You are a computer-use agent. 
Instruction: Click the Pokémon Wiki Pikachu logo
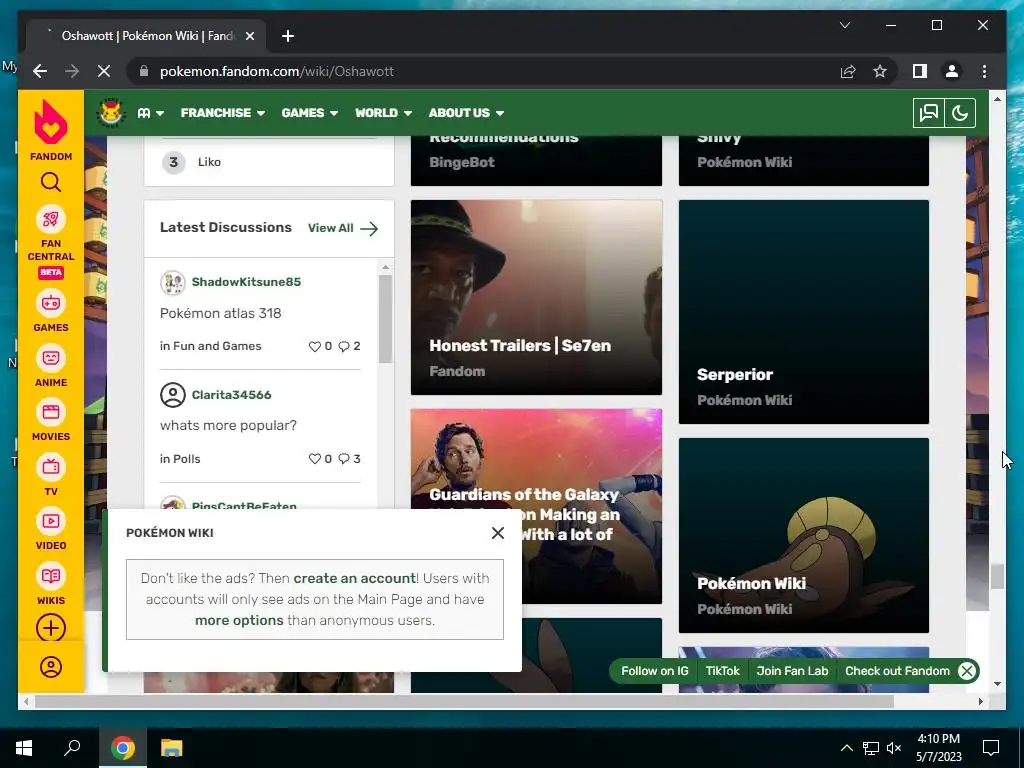pyautogui.click(x=112, y=112)
